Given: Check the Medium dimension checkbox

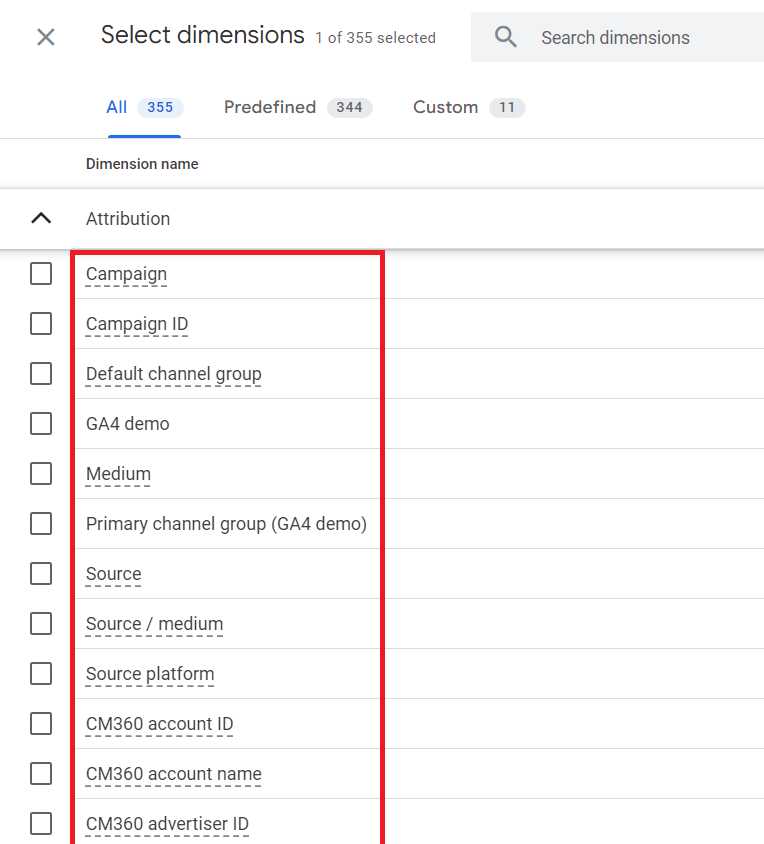Looking at the screenshot, I should [41, 474].
